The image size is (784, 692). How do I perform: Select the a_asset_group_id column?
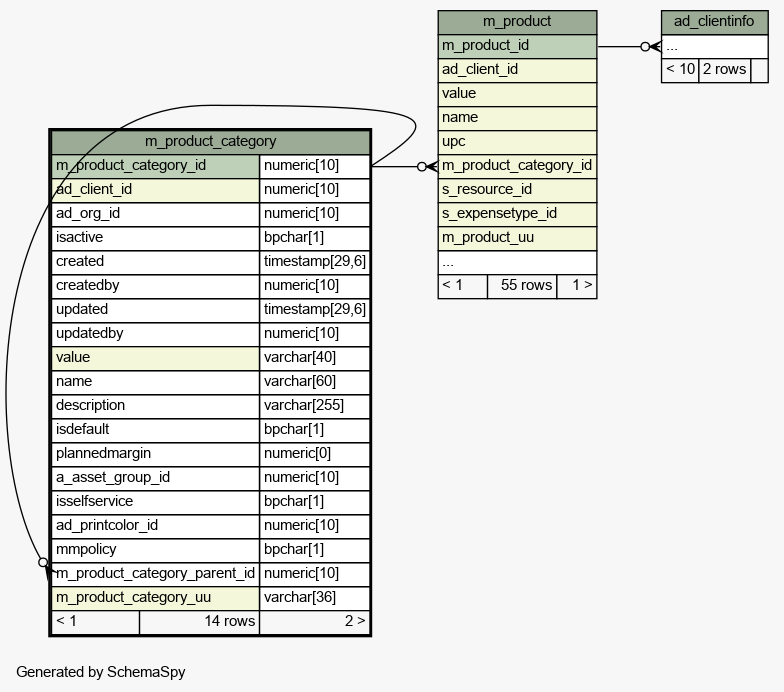pos(155,477)
